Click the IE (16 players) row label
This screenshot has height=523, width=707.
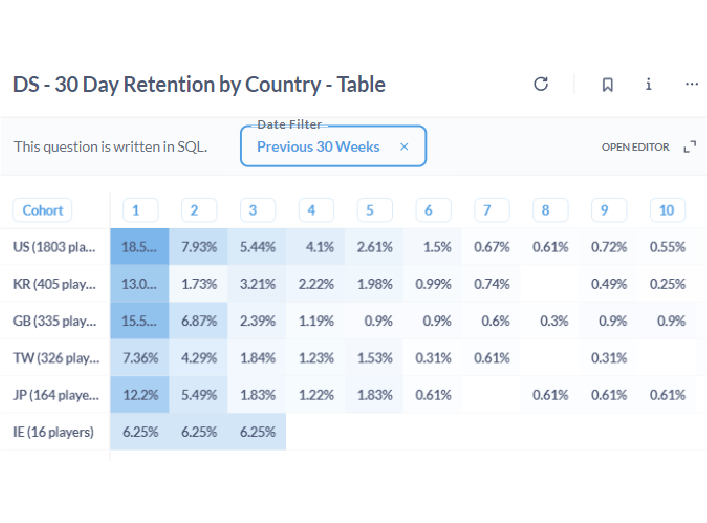click(54, 431)
